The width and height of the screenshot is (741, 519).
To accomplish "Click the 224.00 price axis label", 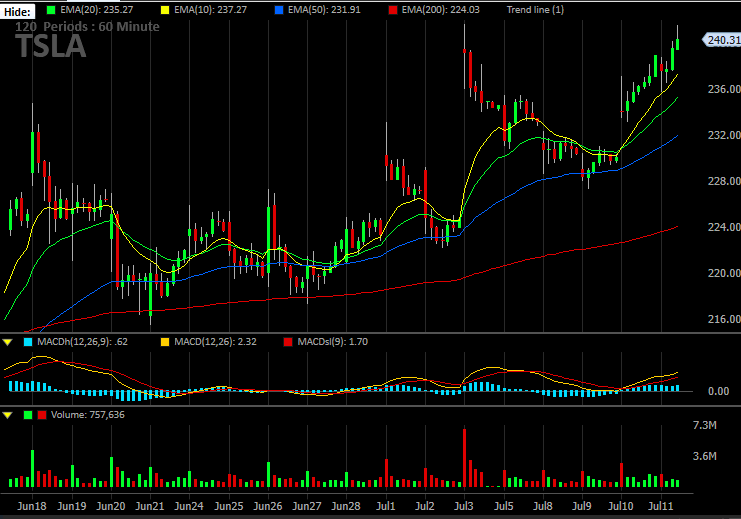I will coord(724,227).
